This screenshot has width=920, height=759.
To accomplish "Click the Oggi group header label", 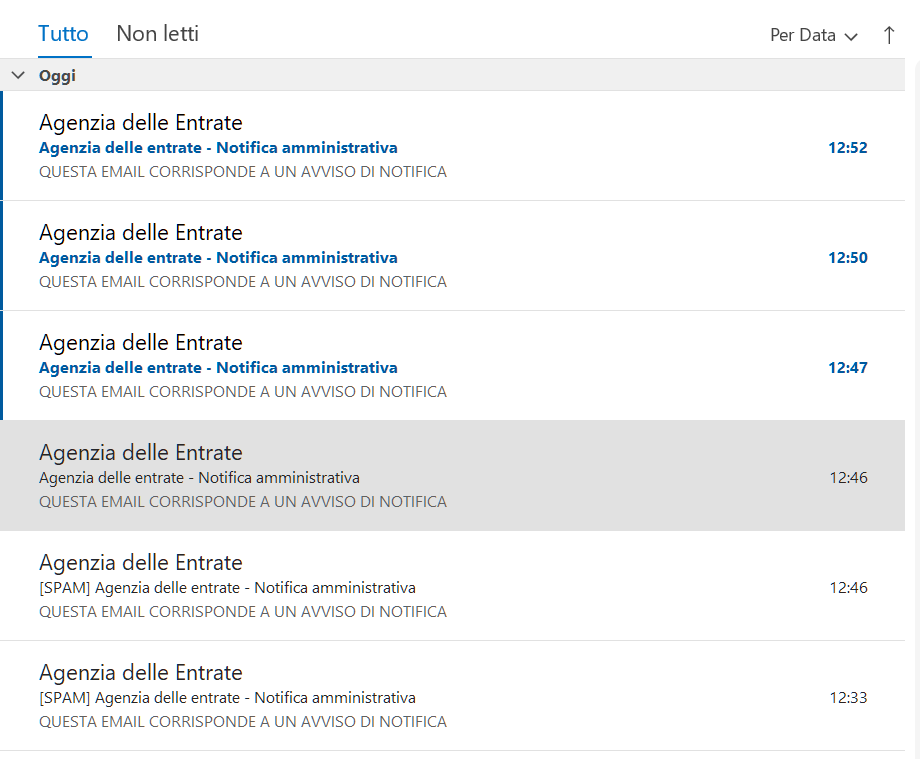I will (x=57, y=75).
